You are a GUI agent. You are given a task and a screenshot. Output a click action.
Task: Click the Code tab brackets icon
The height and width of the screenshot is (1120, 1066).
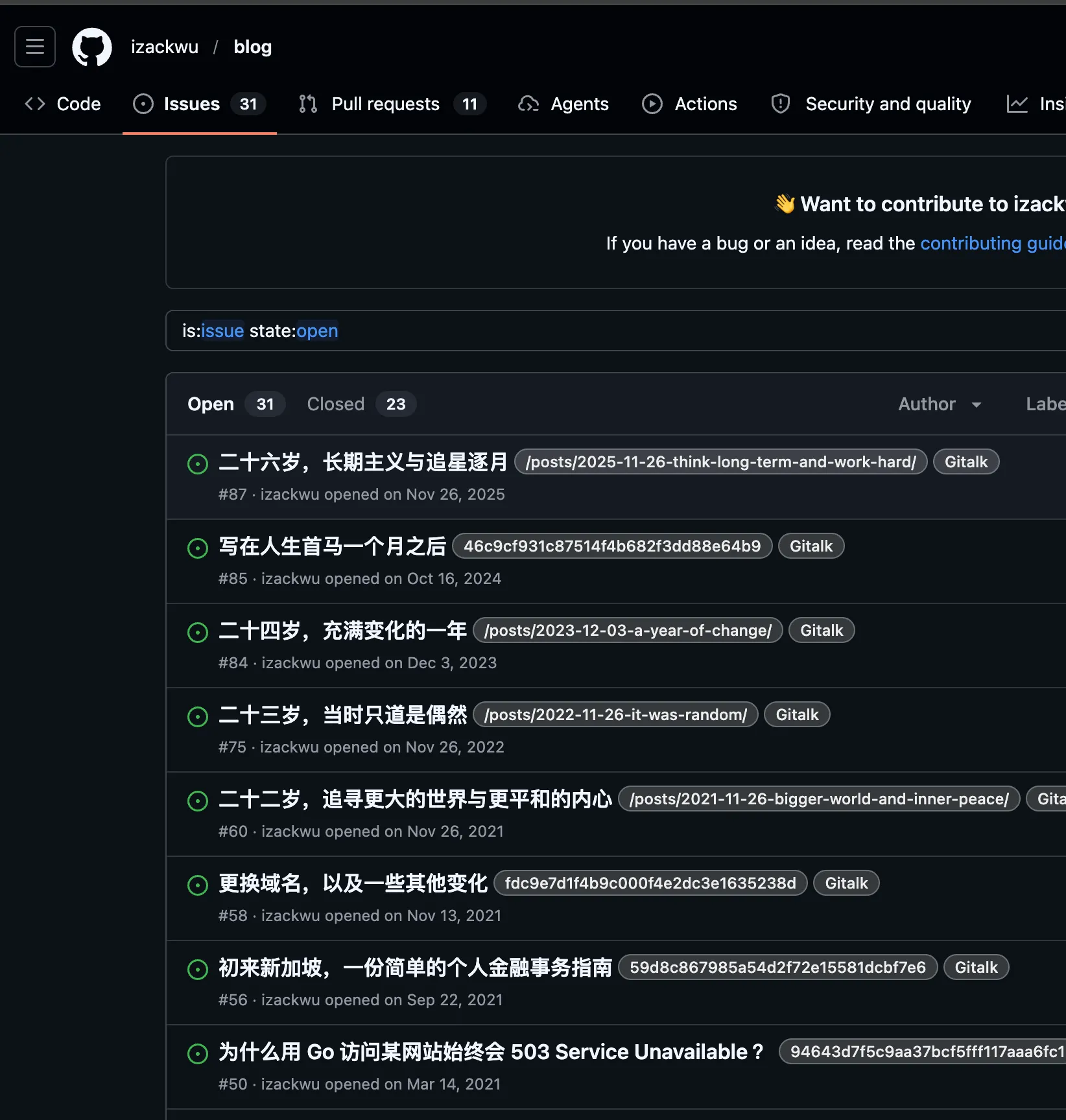[x=35, y=104]
